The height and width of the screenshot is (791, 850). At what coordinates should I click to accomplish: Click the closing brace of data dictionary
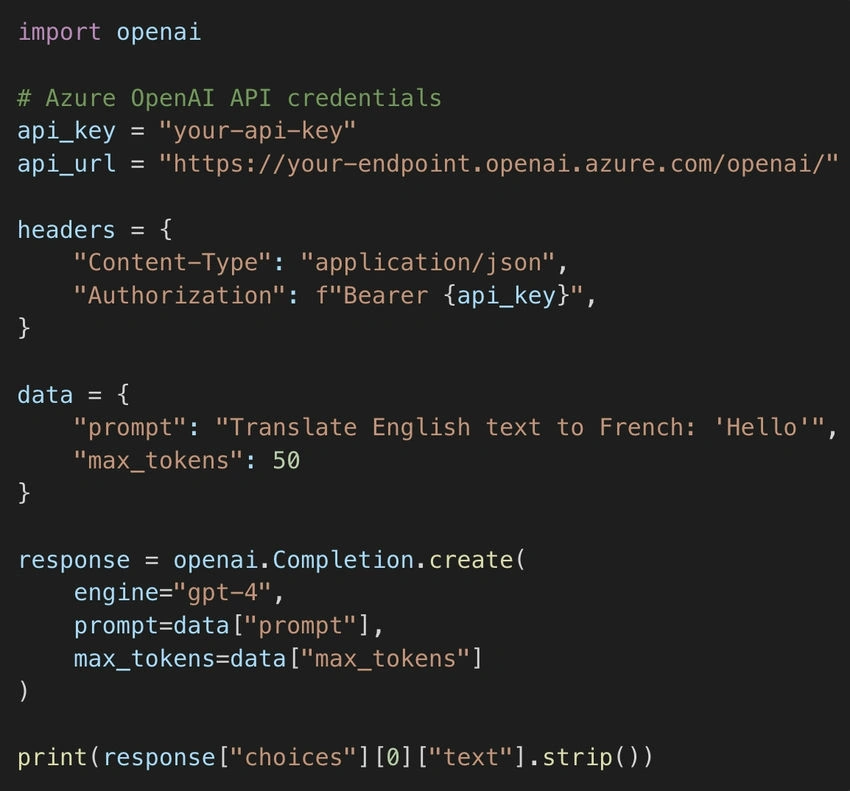click(x=24, y=493)
